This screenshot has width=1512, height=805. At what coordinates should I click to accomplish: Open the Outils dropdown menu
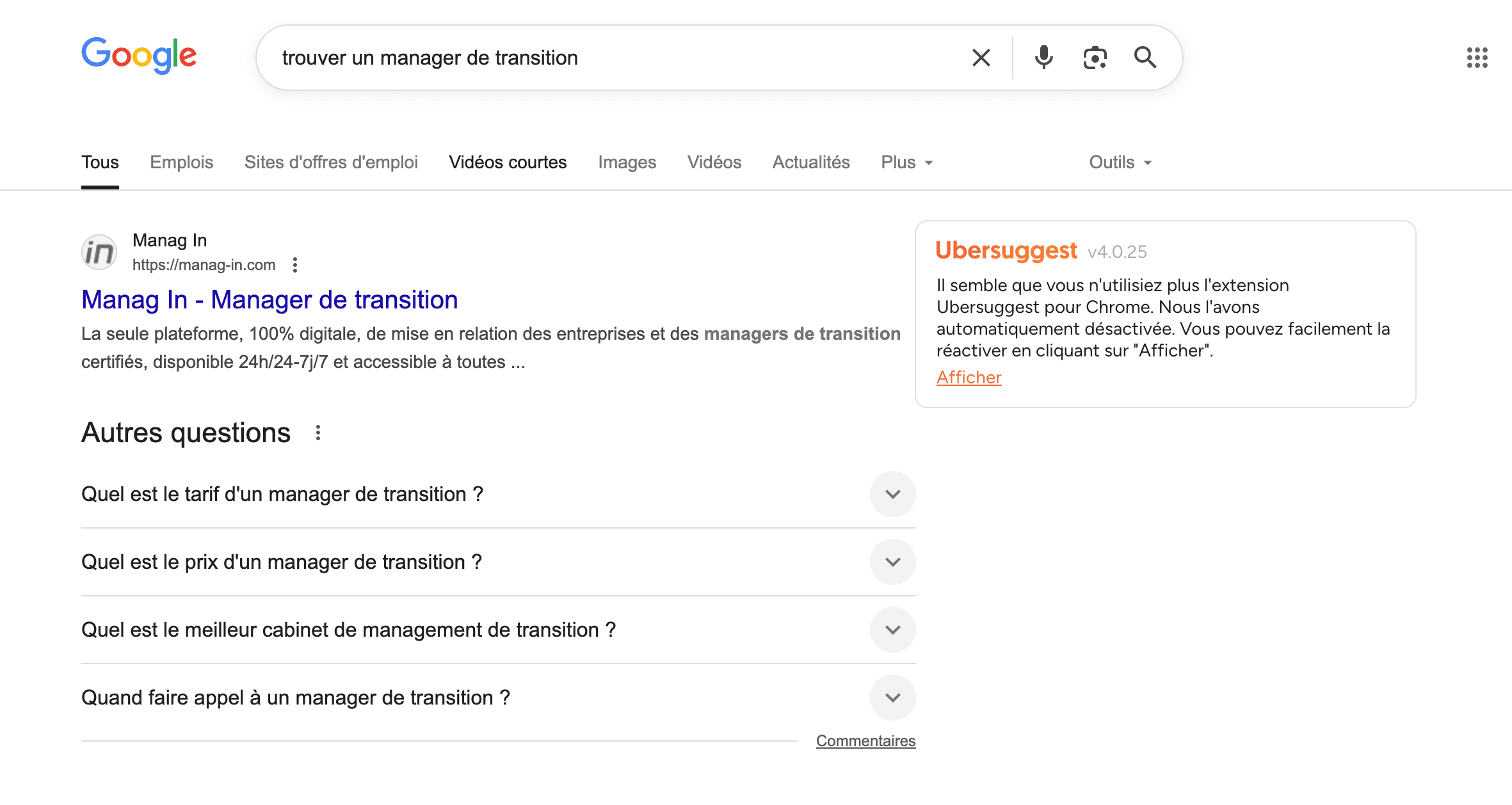1120,163
